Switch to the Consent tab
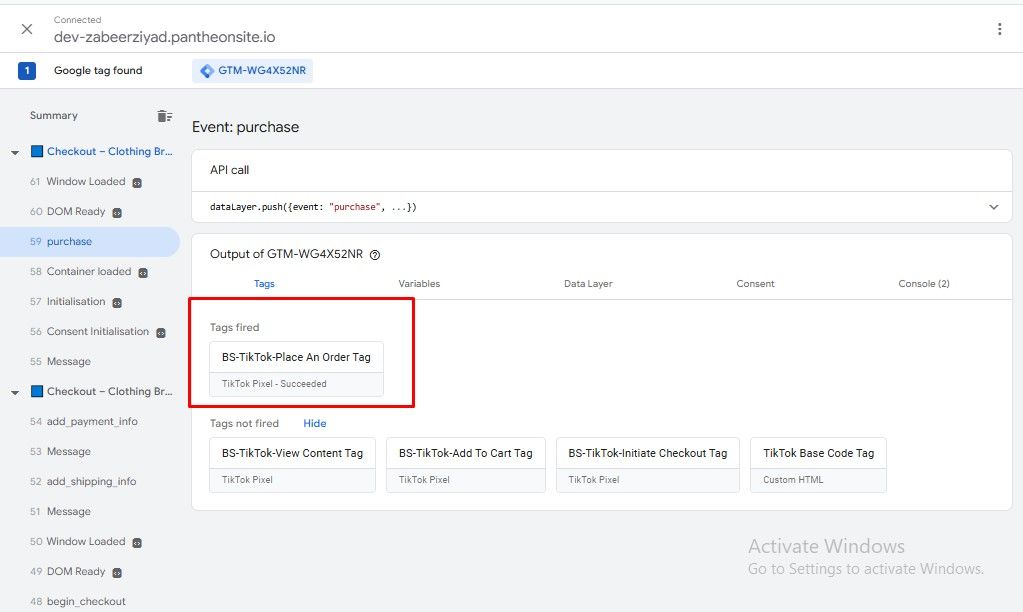Image resolution: width=1023 pixels, height=612 pixels. (755, 284)
